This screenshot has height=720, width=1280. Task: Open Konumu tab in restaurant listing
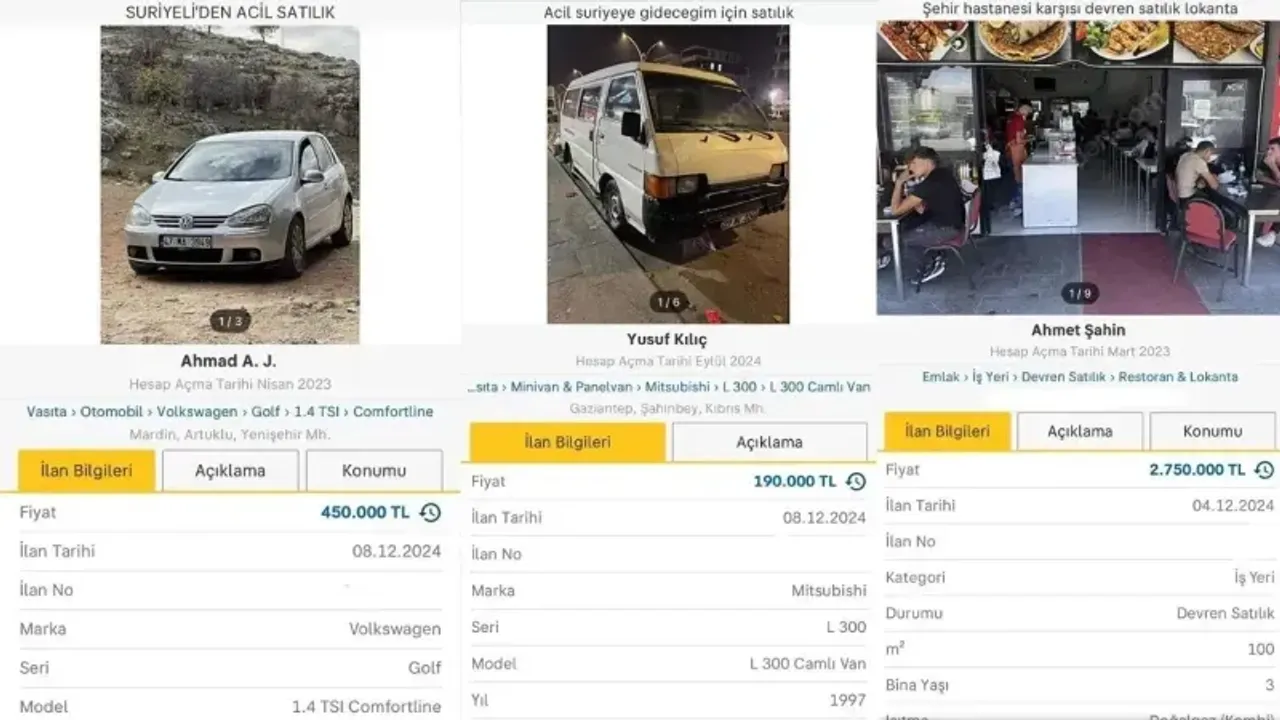[1212, 431]
